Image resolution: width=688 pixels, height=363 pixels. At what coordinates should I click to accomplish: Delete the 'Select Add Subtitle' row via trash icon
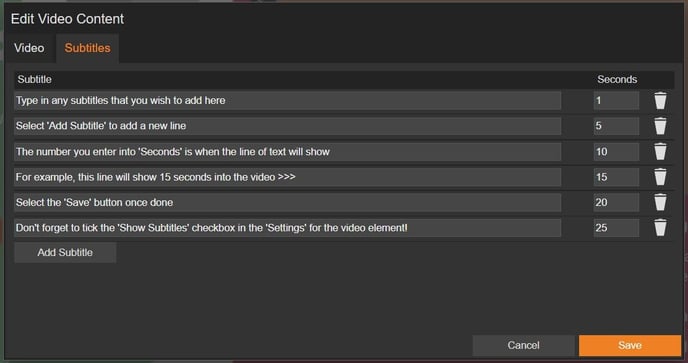[660, 126]
